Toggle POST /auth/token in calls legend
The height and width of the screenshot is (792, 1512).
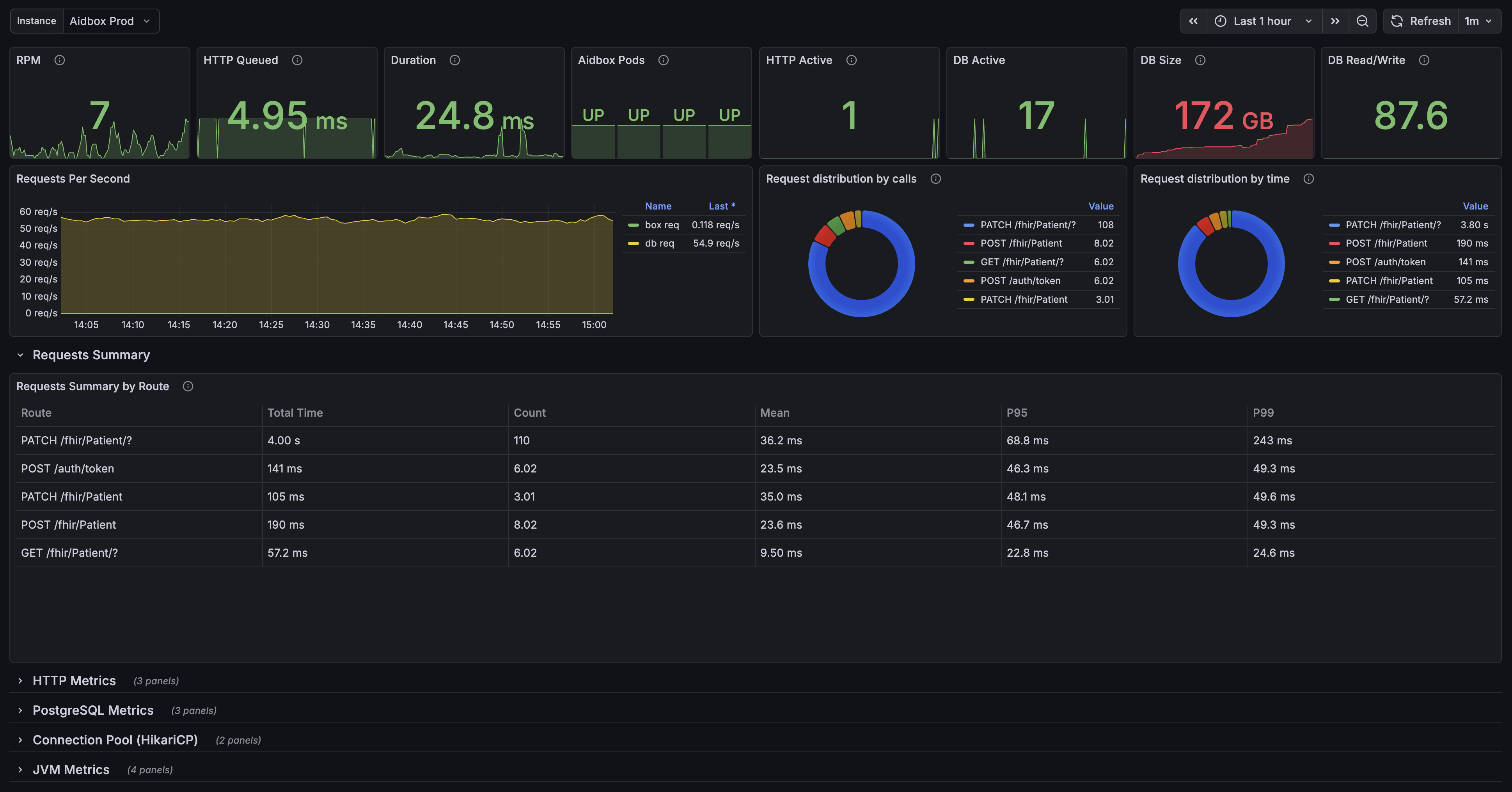coord(1020,281)
